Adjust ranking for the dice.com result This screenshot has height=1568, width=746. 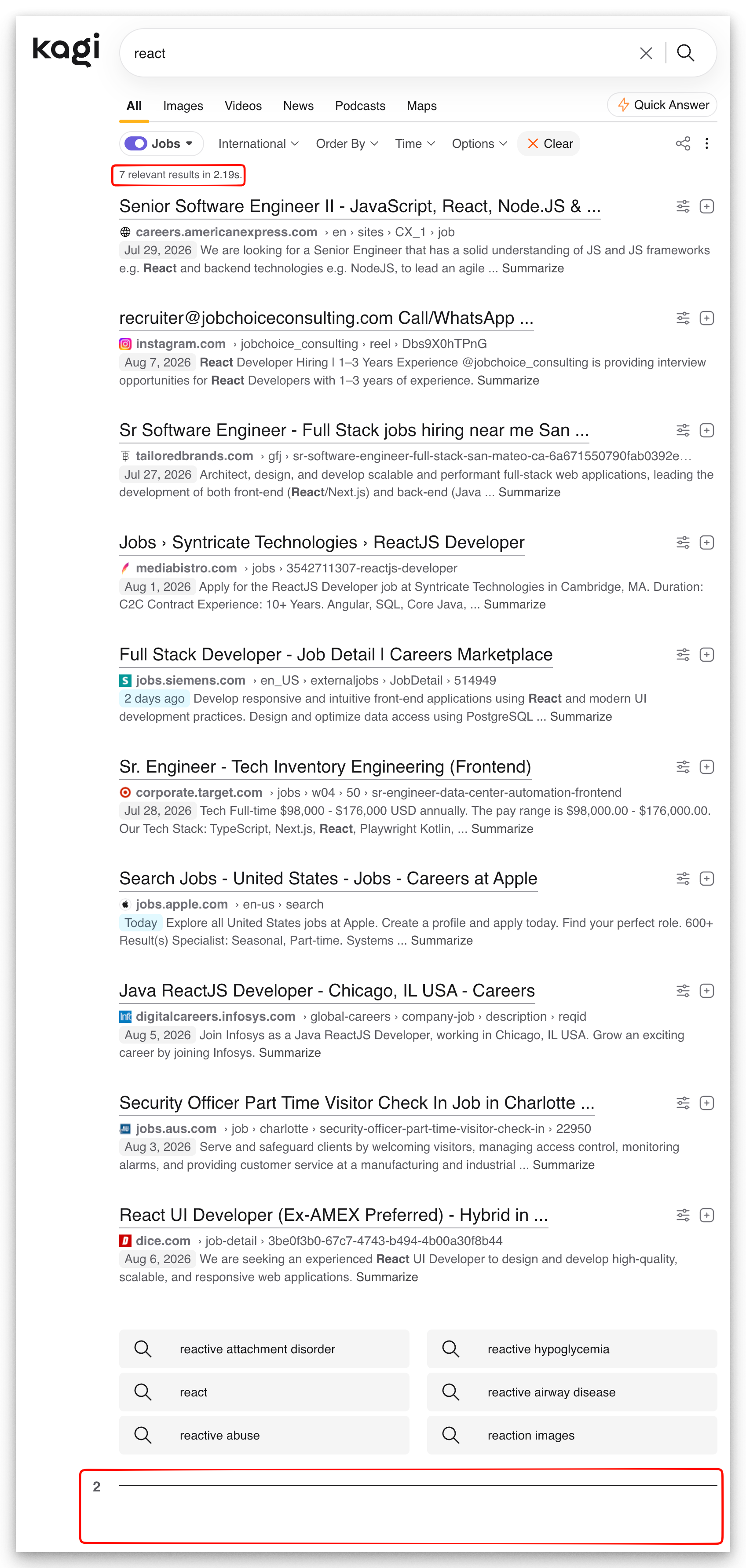click(x=683, y=1216)
